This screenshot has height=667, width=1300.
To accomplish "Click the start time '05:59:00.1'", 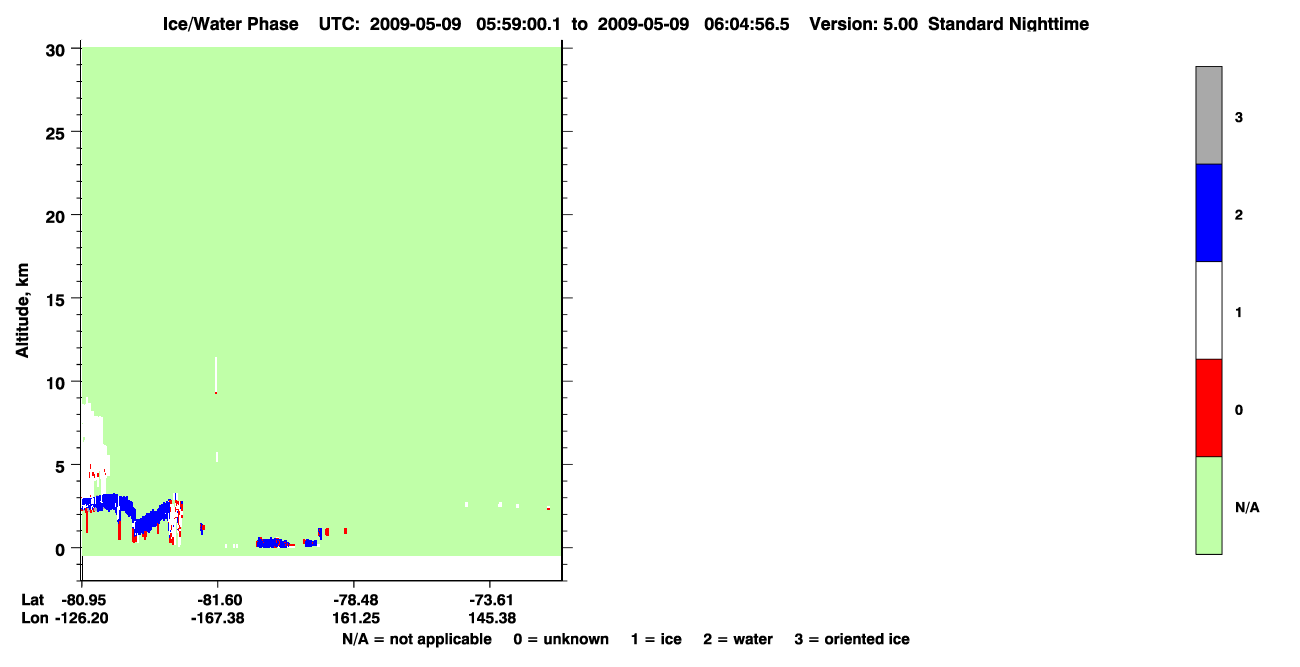I will coord(516,24).
